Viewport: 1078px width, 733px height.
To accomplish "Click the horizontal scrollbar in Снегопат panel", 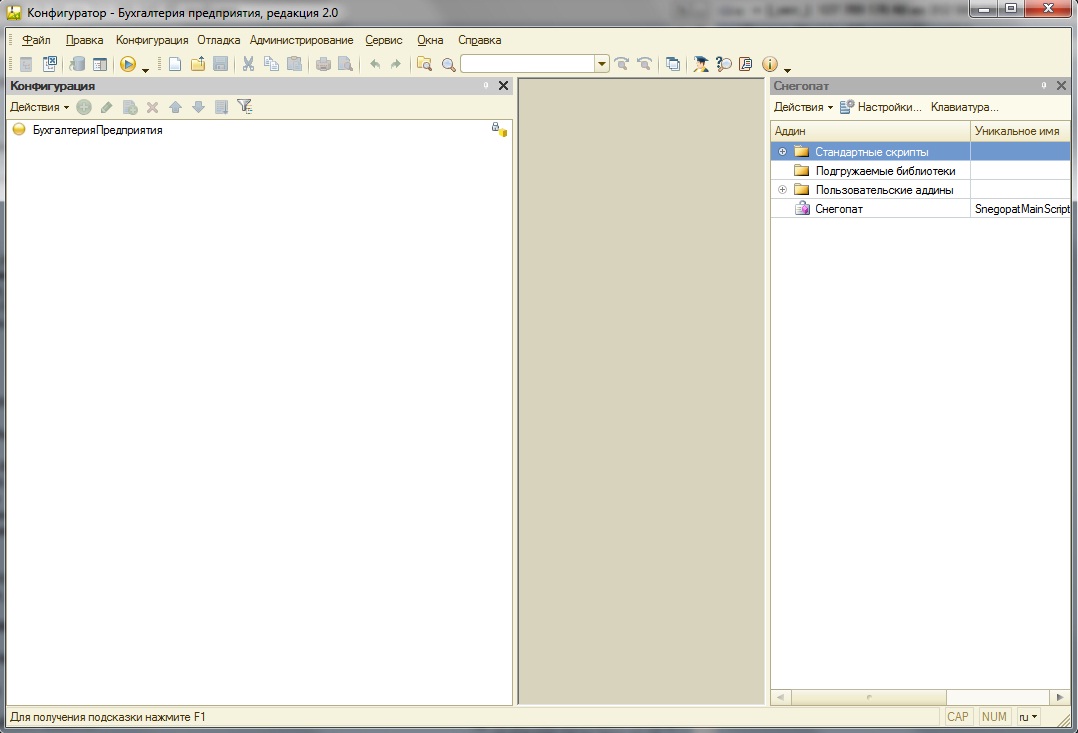I will click(x=868, y=696).
